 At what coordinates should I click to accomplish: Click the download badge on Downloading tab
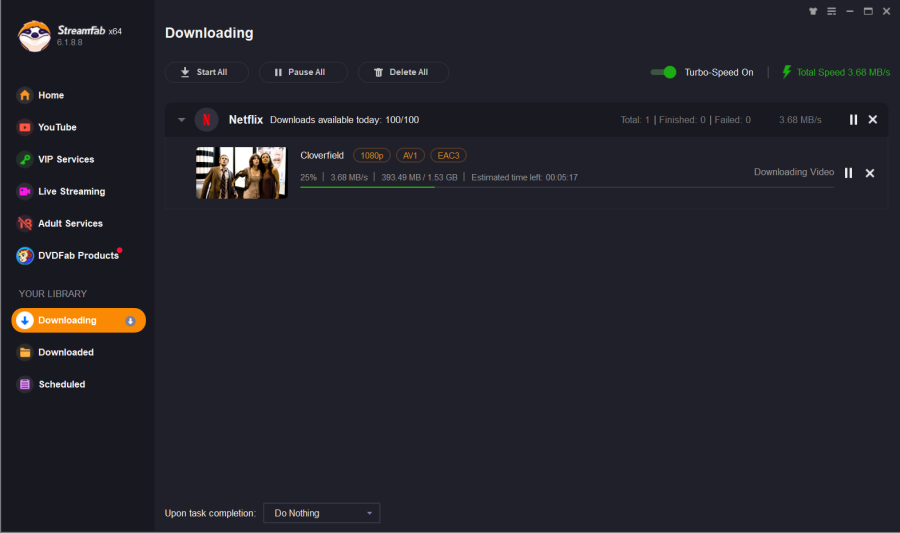130,321
